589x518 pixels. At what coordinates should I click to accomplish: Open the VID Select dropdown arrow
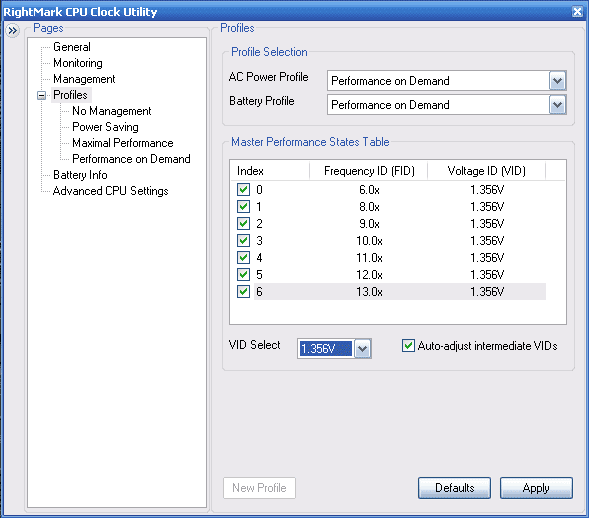tap(362, 349)
